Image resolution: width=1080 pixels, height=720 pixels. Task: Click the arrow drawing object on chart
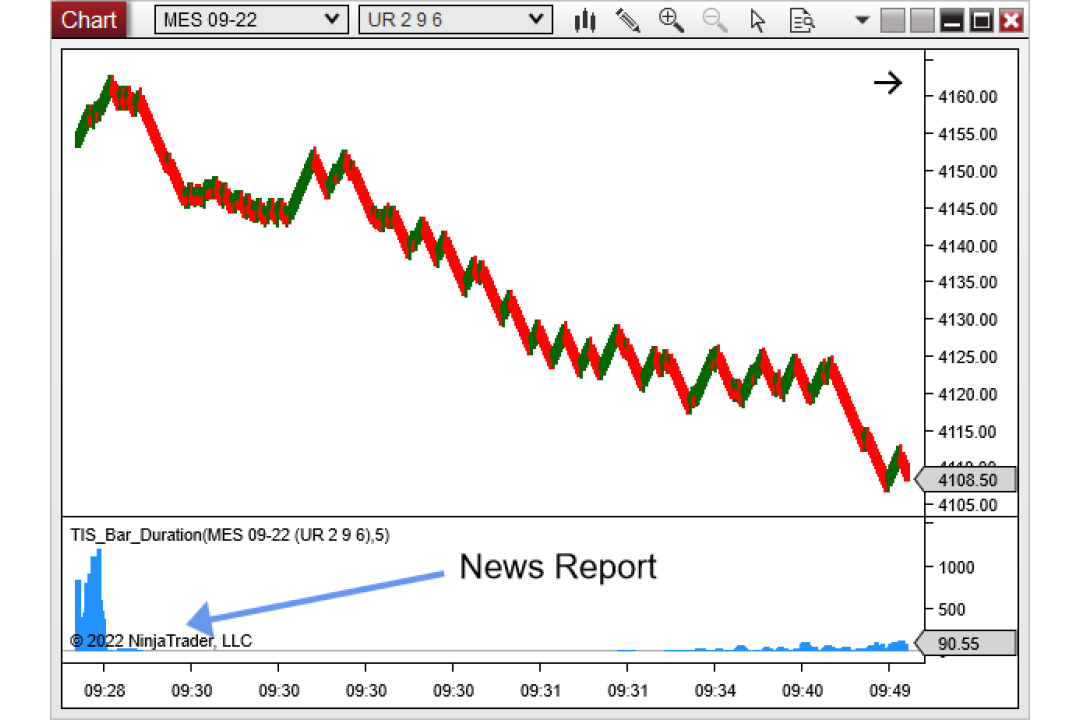point(888,83)
